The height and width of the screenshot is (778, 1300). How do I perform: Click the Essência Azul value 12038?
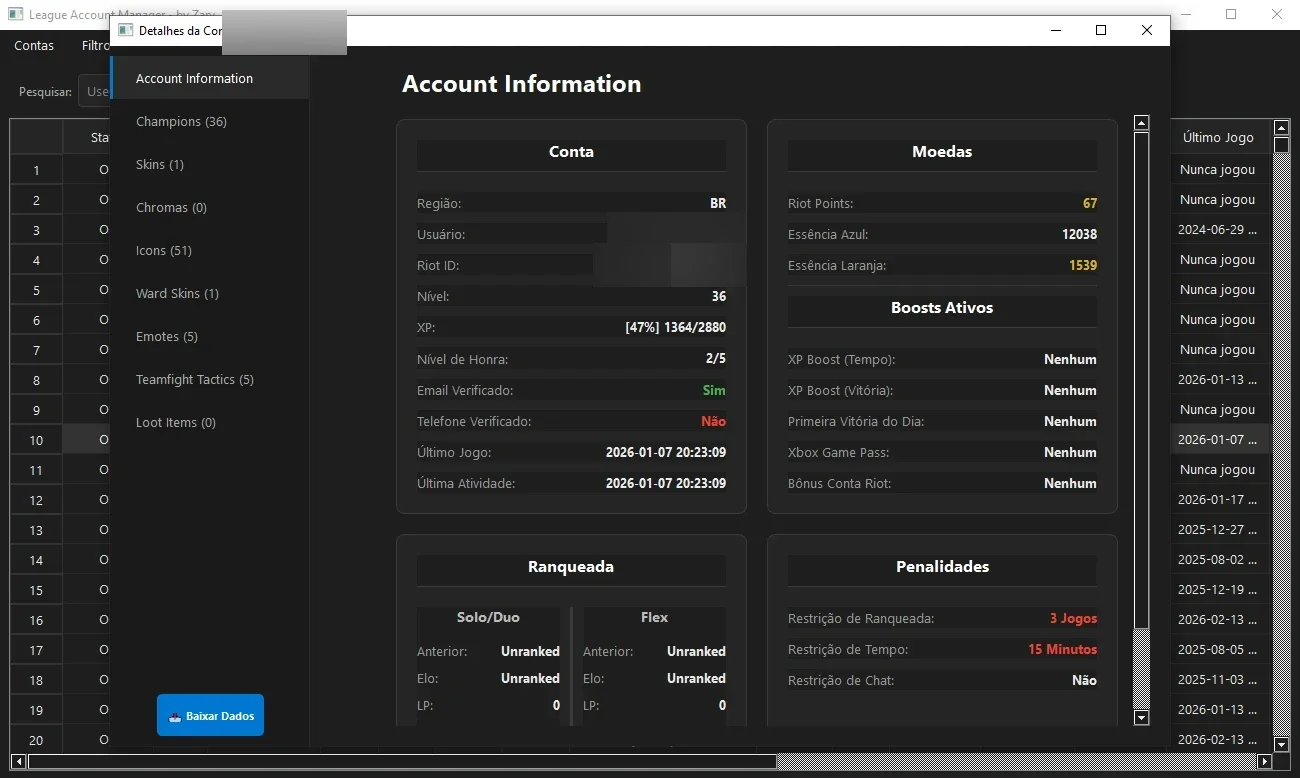coord(1079,234)
